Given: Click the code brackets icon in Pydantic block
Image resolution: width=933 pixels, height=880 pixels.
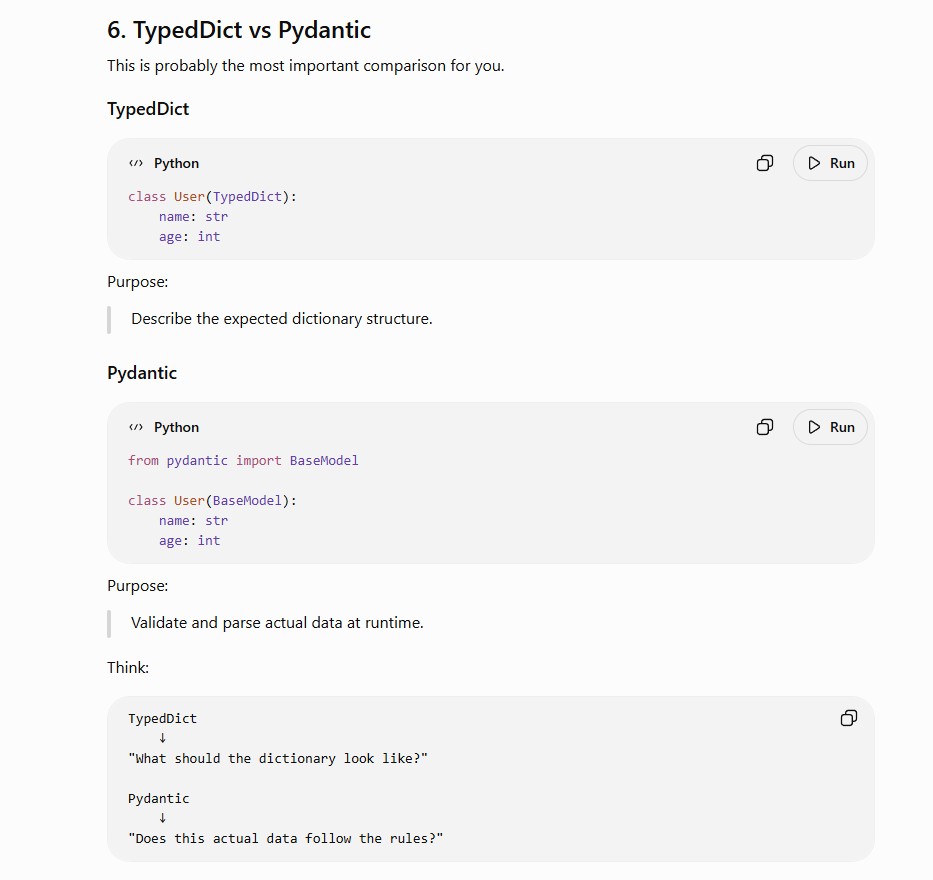Looking at the screenshot, I should (x=136, y=427).
